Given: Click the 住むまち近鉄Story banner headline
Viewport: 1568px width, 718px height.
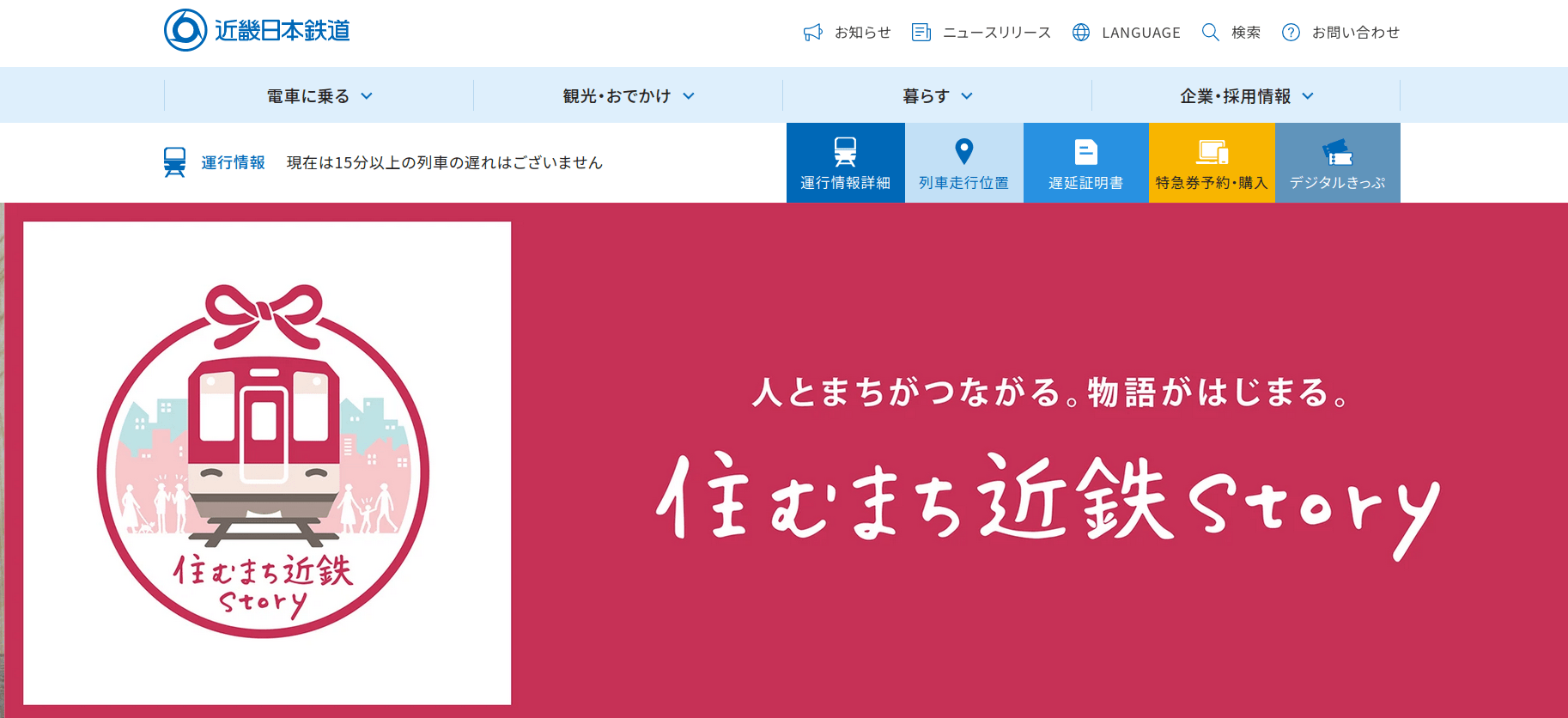Looking at the screenshot, I should point(1048,502).
